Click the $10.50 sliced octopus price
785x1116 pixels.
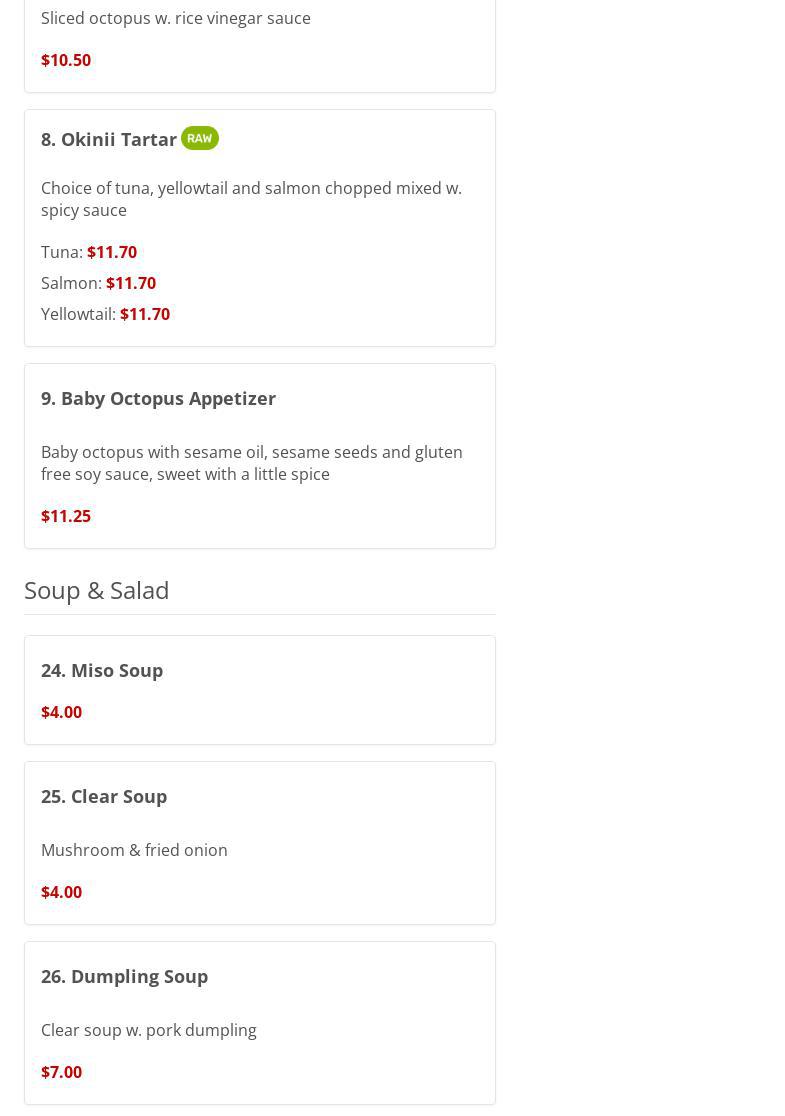tap(66, 60)
